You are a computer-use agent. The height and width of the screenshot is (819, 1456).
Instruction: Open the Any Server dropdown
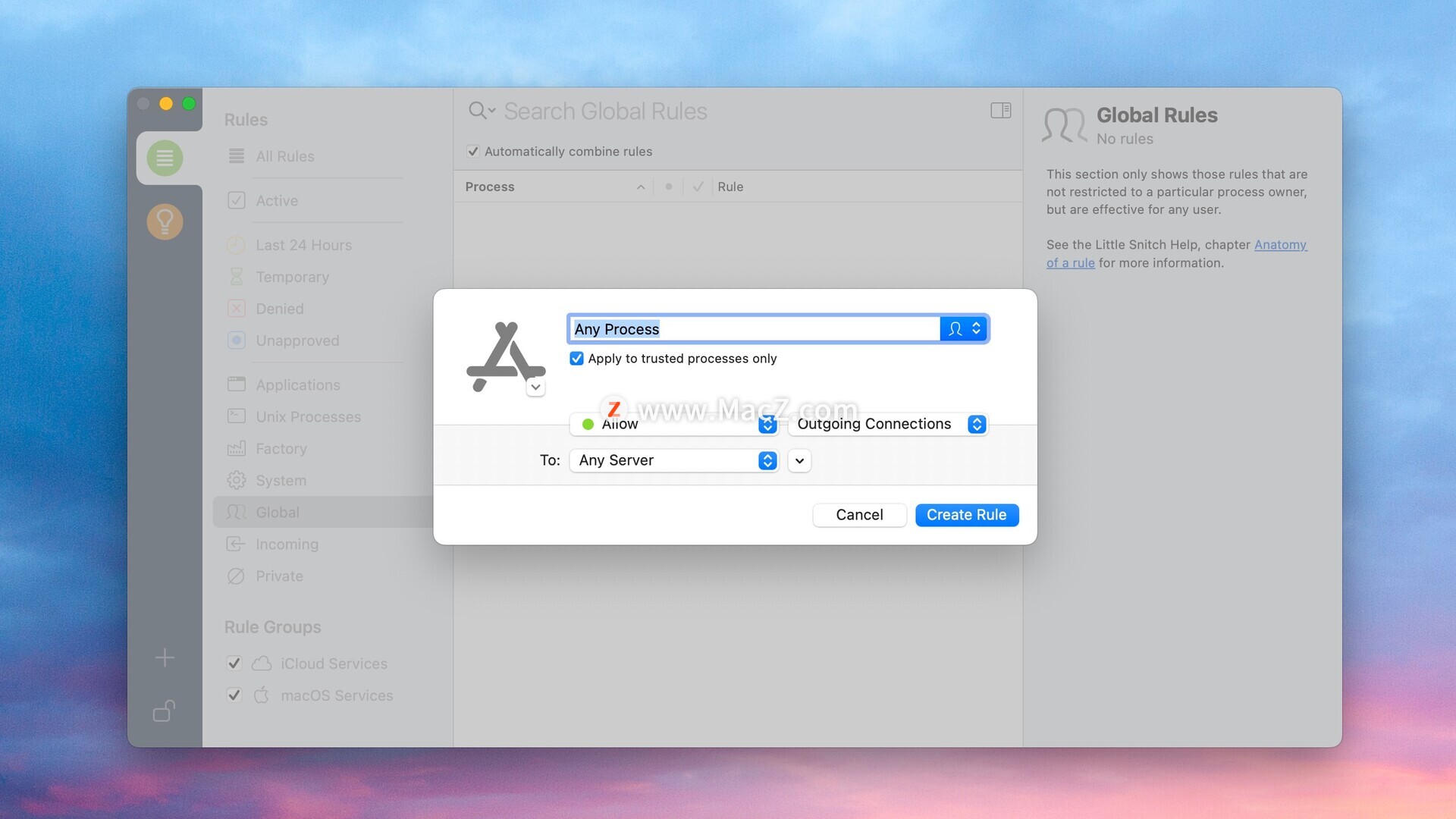(673, 460)
